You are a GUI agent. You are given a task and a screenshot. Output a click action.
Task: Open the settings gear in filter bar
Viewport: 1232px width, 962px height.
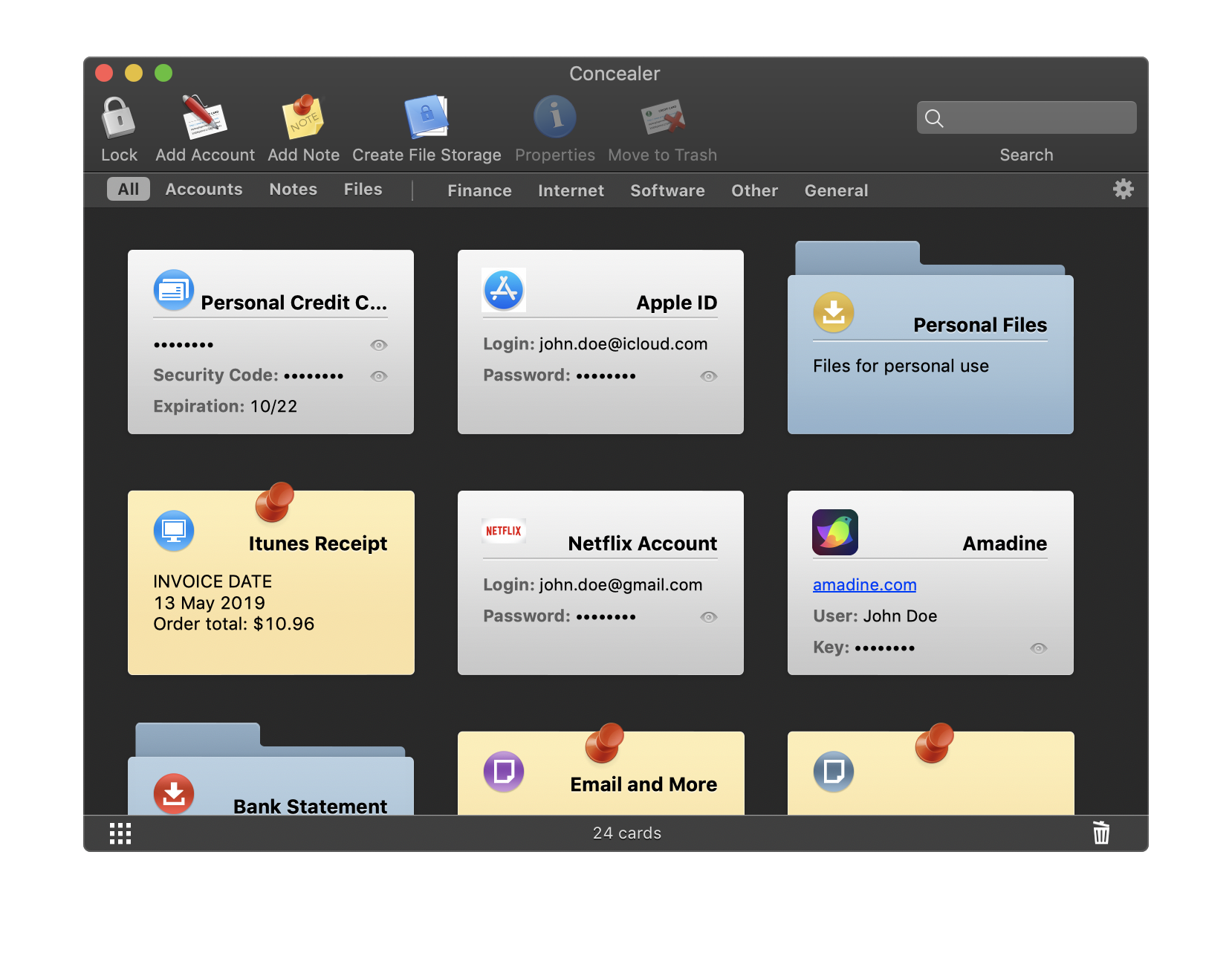[x=1123, y=189]
